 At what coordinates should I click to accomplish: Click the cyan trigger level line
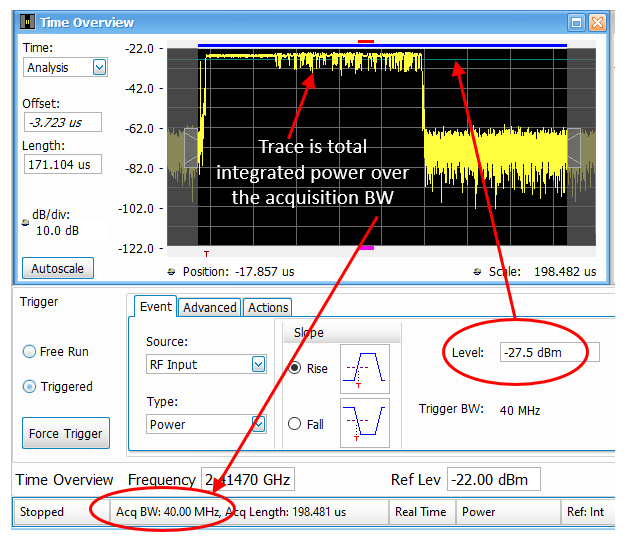point(495,60)
